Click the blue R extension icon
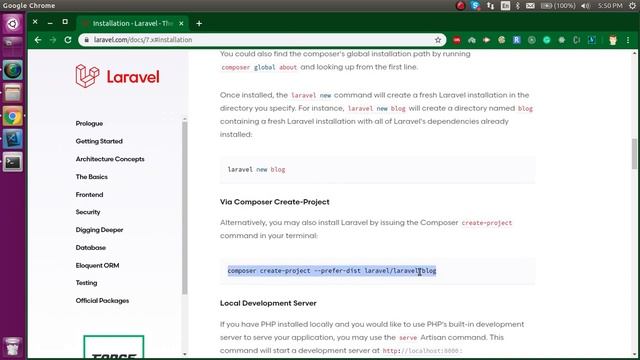 pos(517,40)
